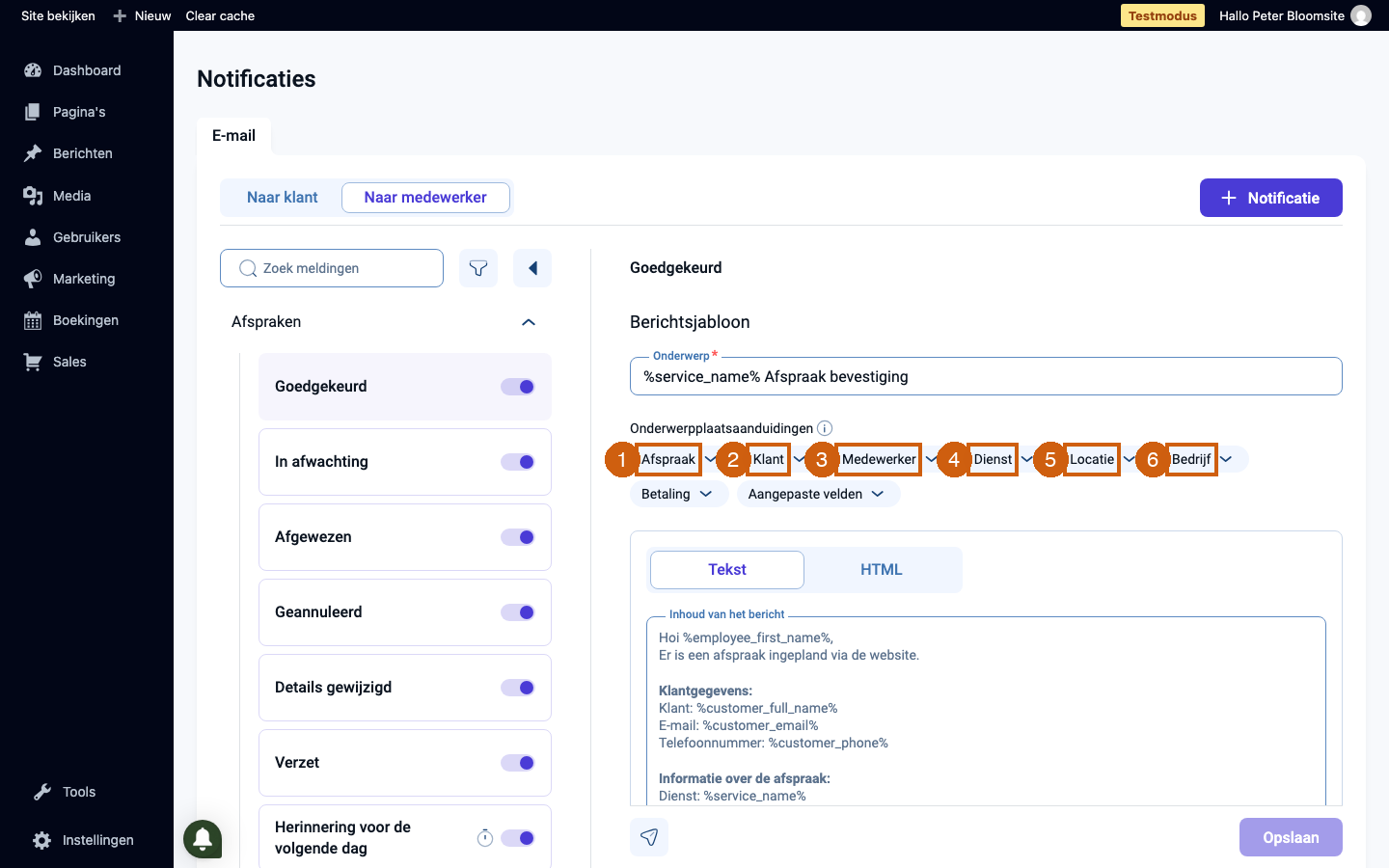Click into Inhoud van het bericht editor

click(986, 712)
